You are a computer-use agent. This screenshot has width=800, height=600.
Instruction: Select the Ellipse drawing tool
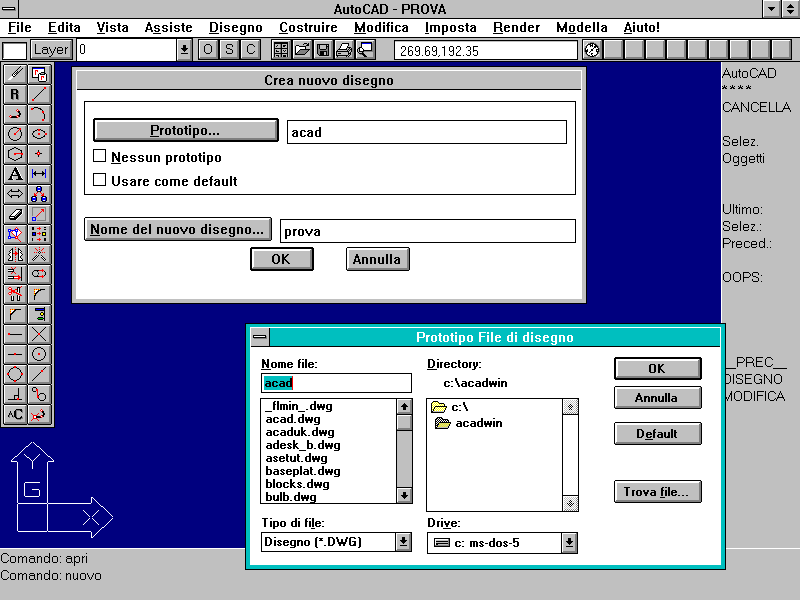pyautogui.click(x=39, y=134)
